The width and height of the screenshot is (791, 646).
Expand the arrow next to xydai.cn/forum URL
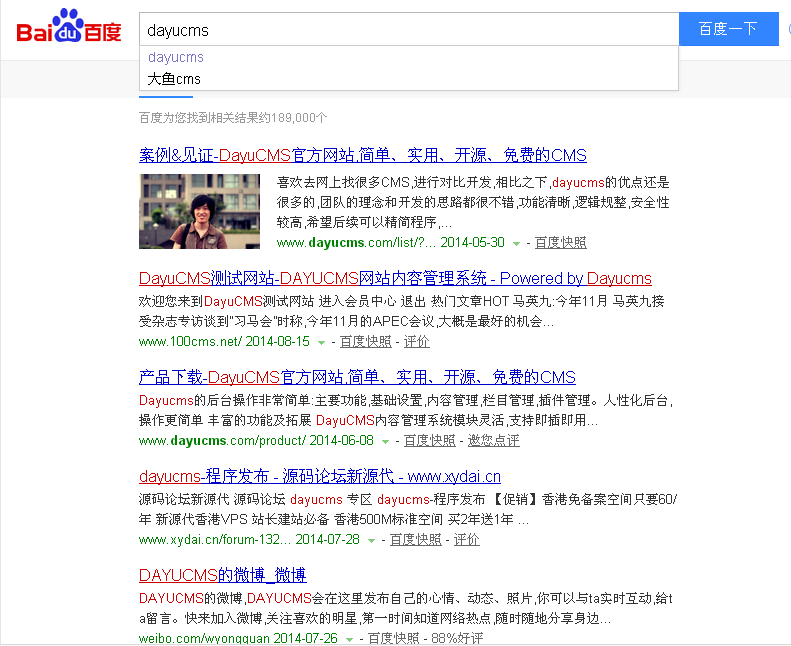click(x=371, y=540)
